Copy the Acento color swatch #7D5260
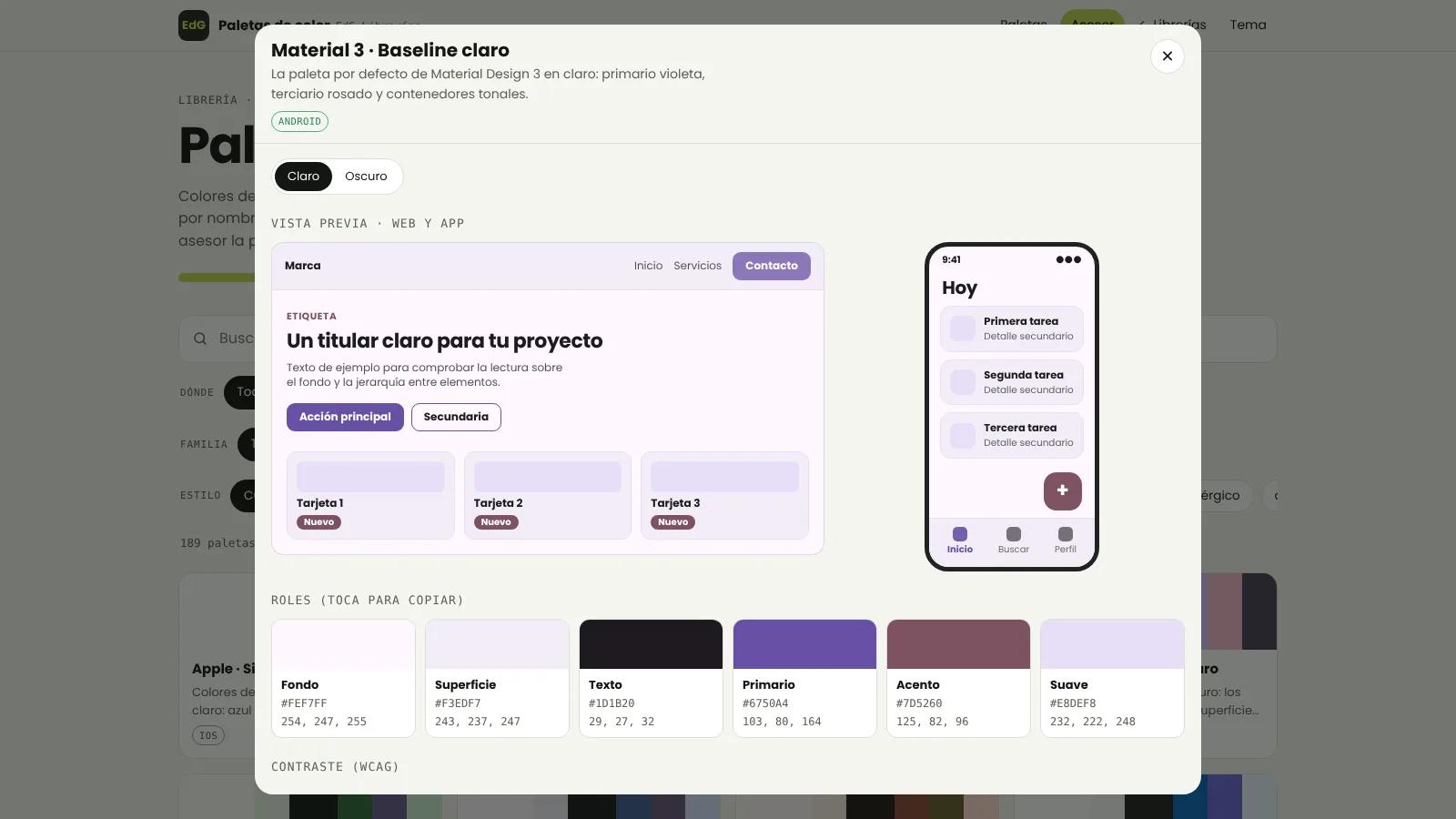Image resolution: width=1456 pixels, height=819 pixels. point(958,678)
